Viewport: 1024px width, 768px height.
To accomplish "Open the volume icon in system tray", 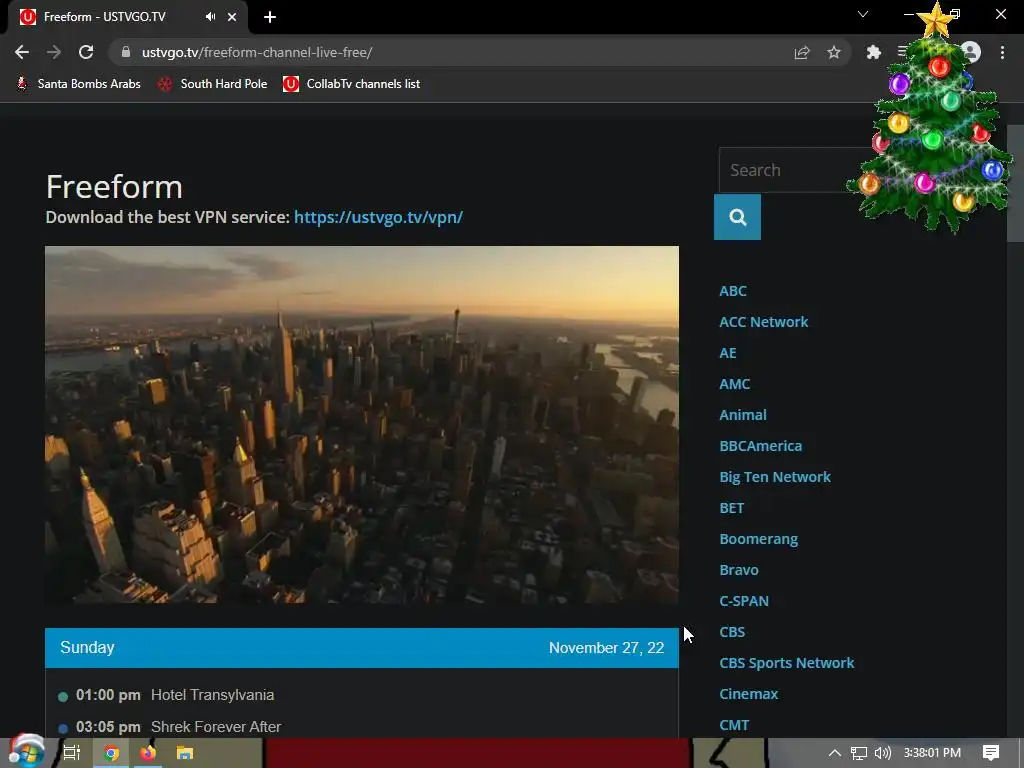I will [882, 753].
